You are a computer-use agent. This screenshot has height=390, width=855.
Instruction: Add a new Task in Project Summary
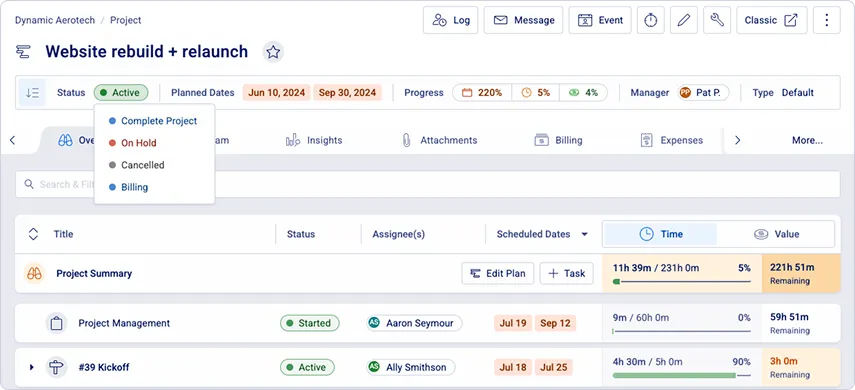(567, 273)
